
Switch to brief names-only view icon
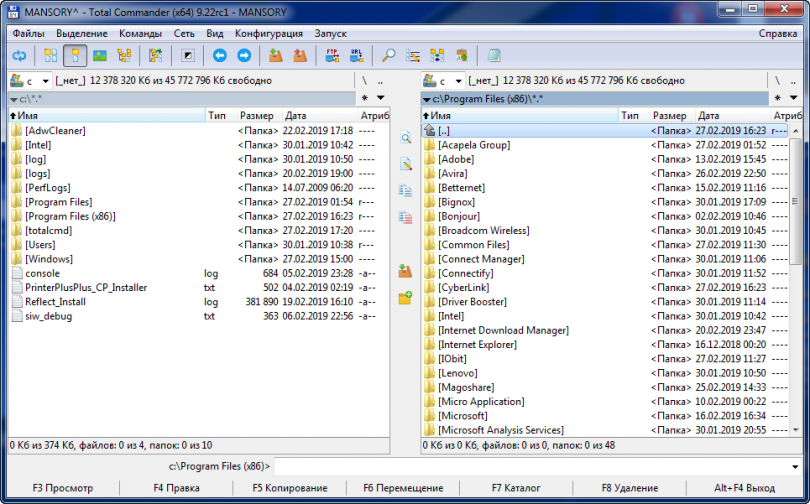pos(51,56)
